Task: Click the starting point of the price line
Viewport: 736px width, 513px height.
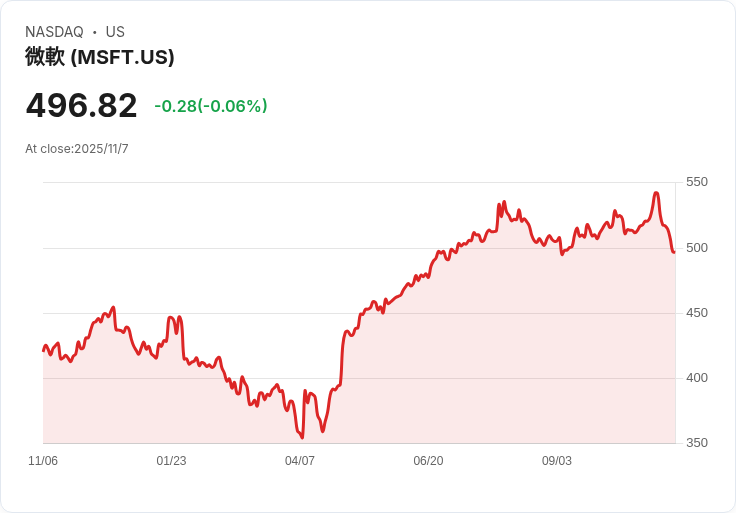Action: tap(44, 350)
